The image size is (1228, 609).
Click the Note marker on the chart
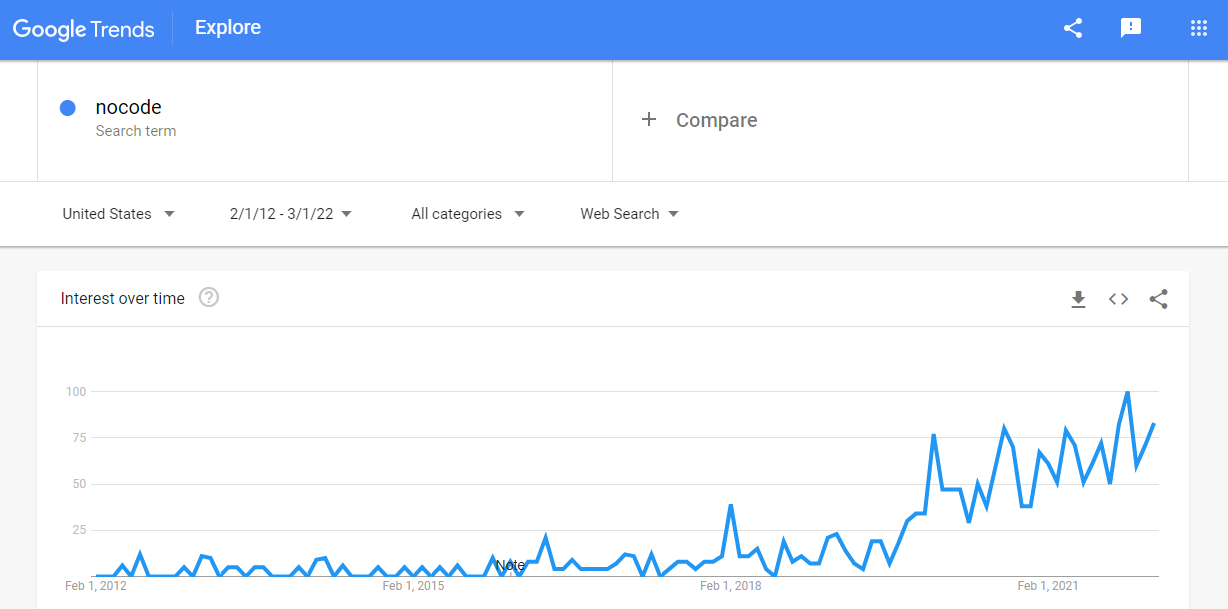510,565
